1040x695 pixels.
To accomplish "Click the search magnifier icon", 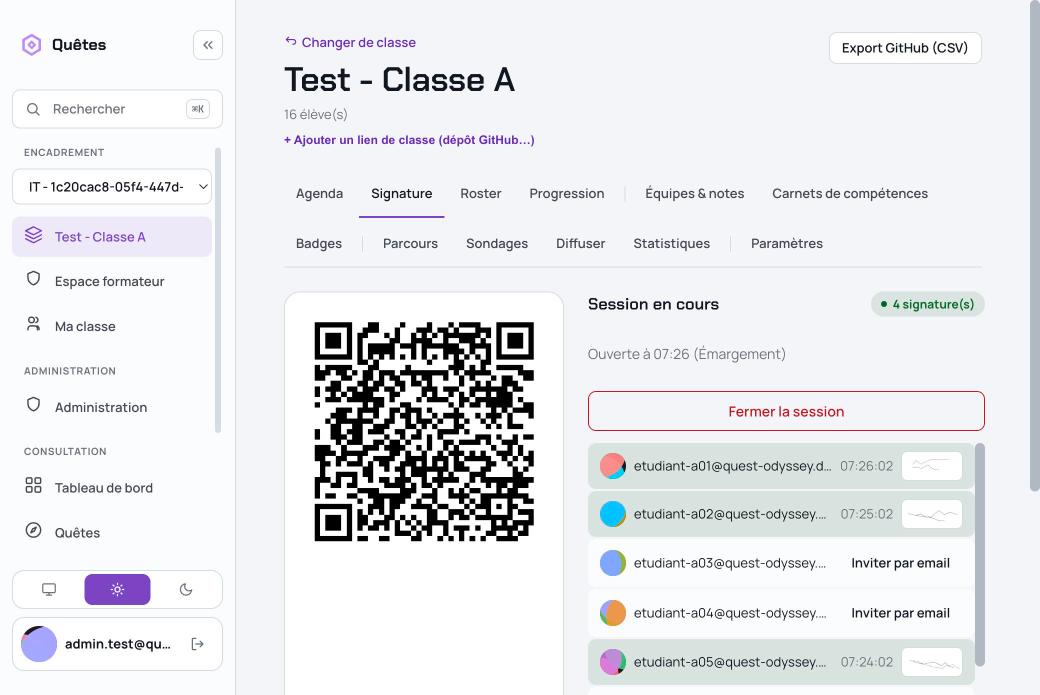I will pos(33,109).
